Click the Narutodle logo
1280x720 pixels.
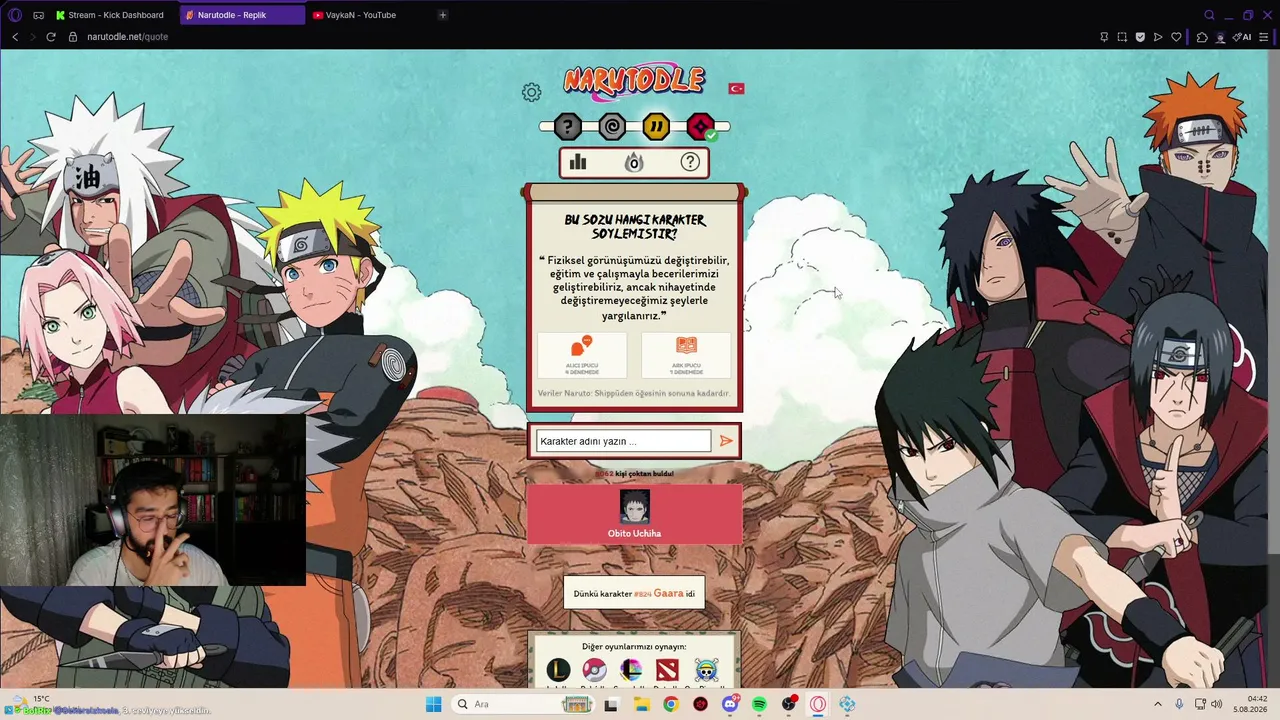634,82
